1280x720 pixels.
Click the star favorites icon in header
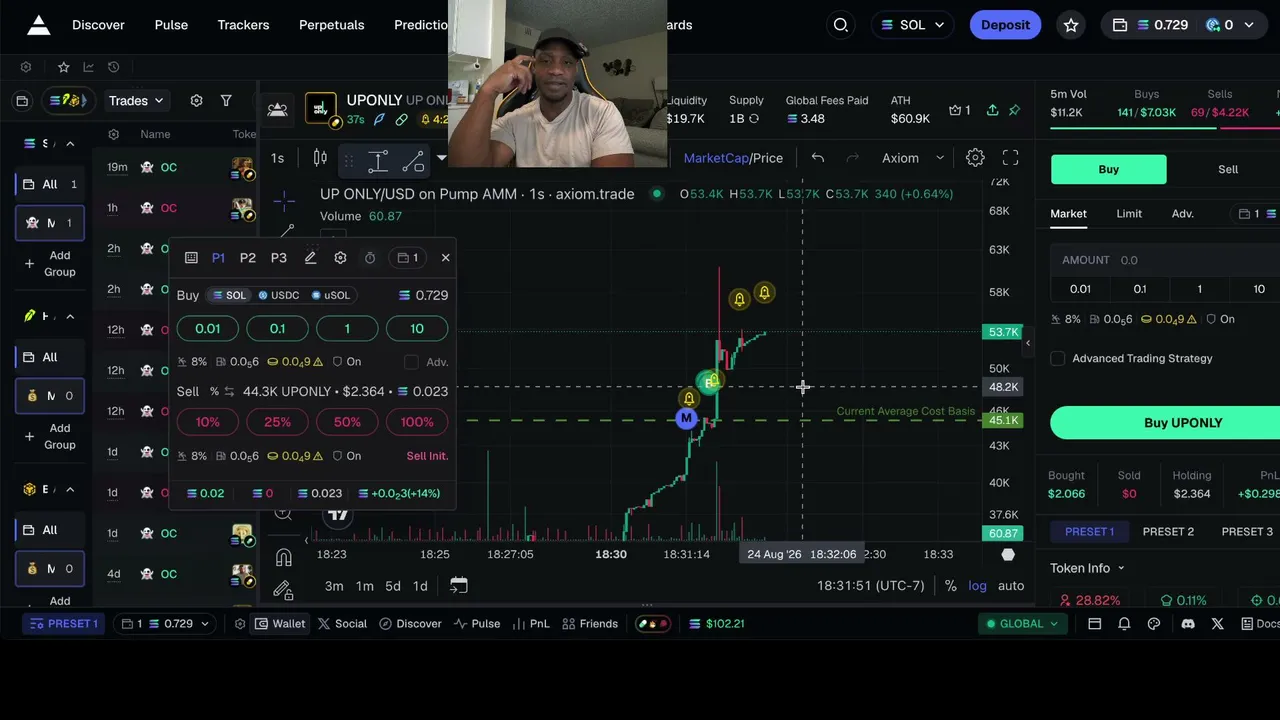[x=1071, y=25]
